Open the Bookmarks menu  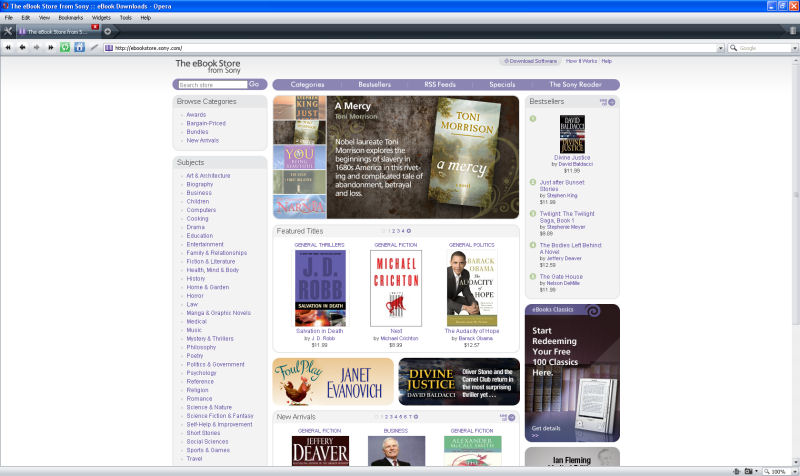pos(70,17)
